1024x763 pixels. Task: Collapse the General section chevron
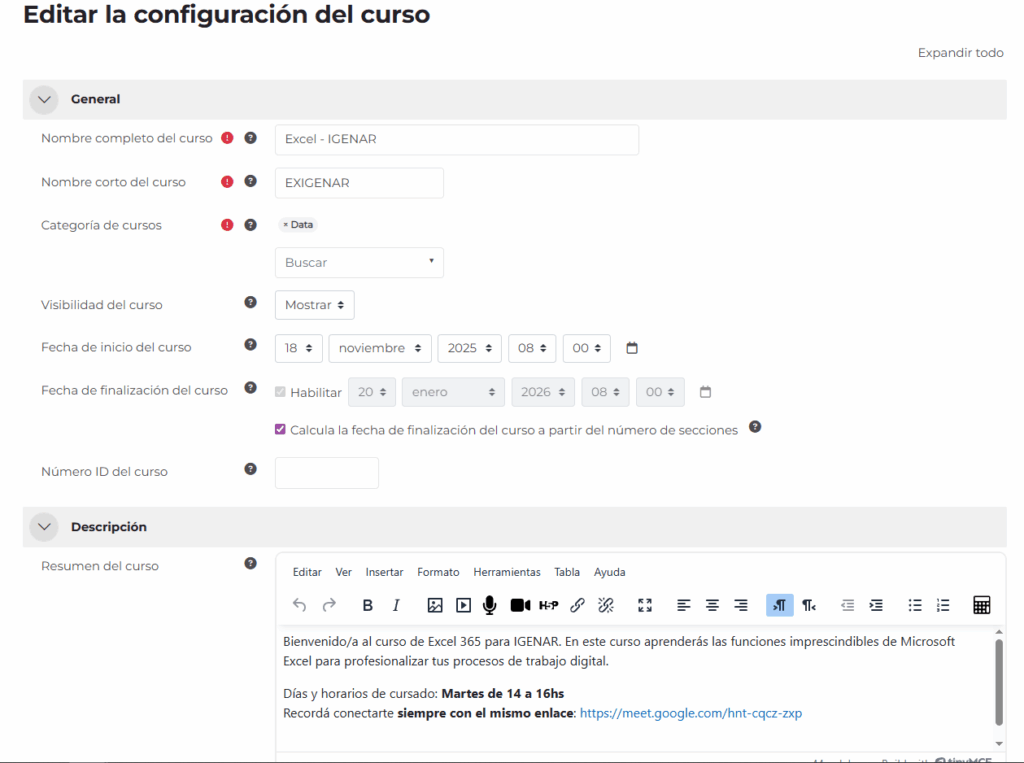tap(44, 99)
